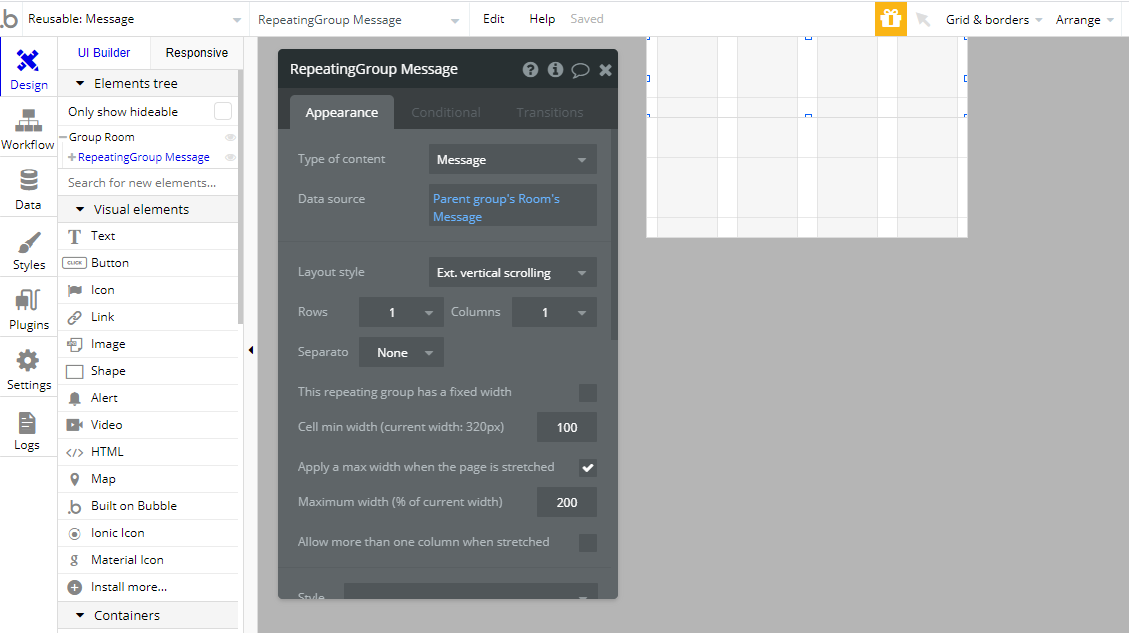Open the Logs section
Image resolution: width=1129 pixels, height=633 pixels.
pos(28,431)
